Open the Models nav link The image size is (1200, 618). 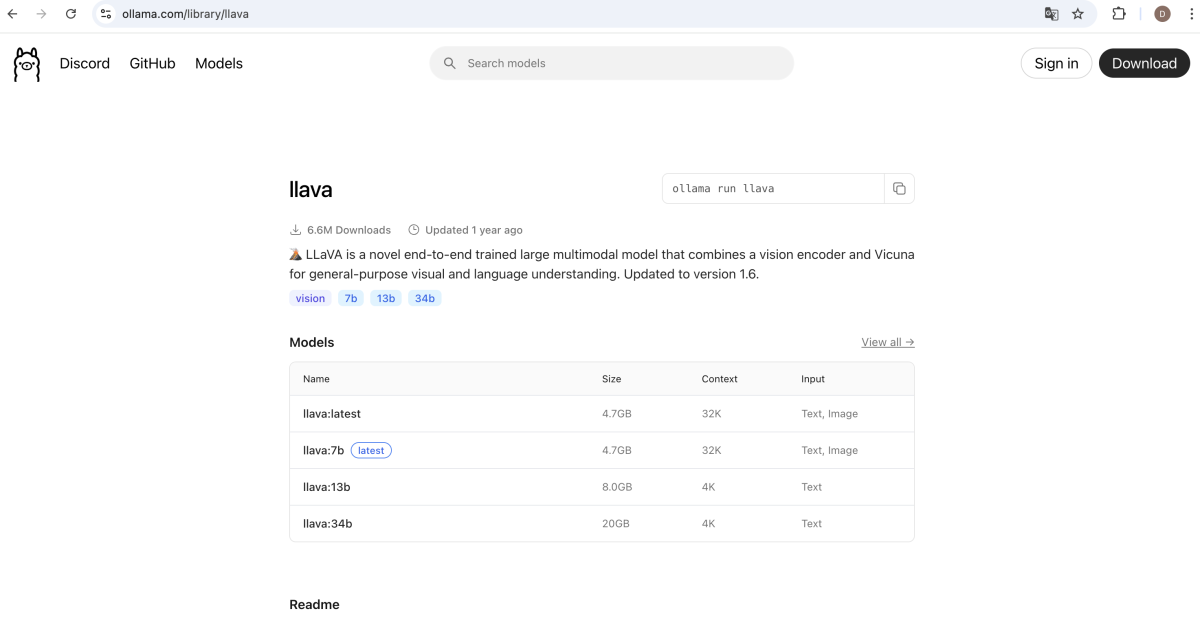point(219,63)
